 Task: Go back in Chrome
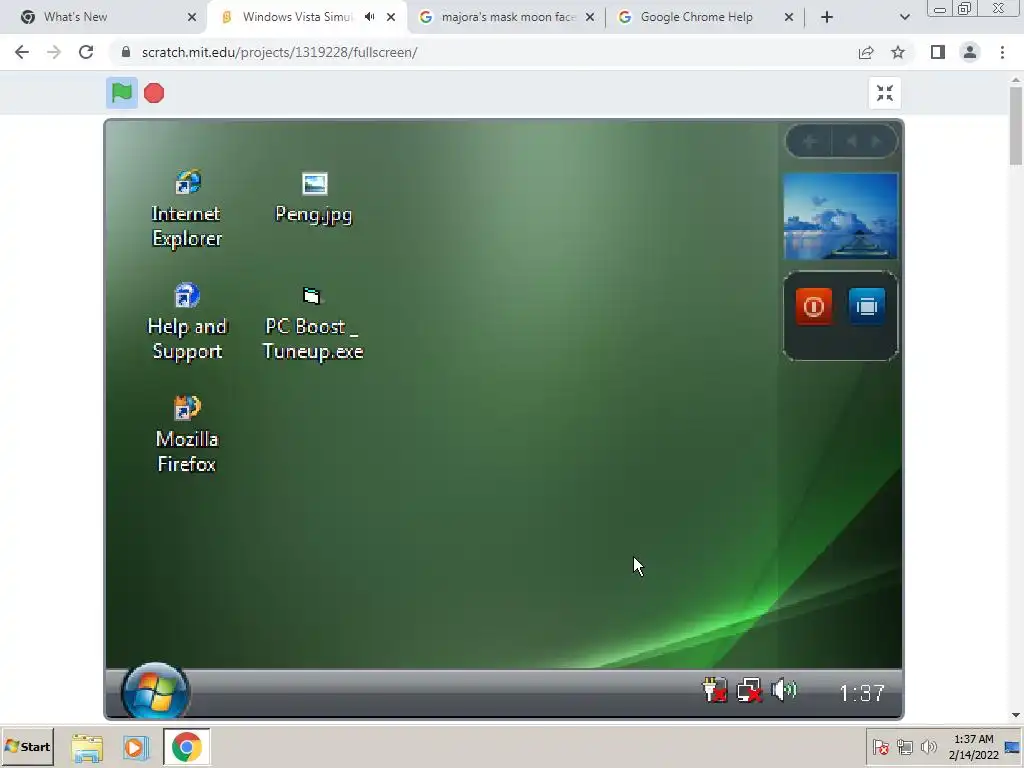coord(22,52)
